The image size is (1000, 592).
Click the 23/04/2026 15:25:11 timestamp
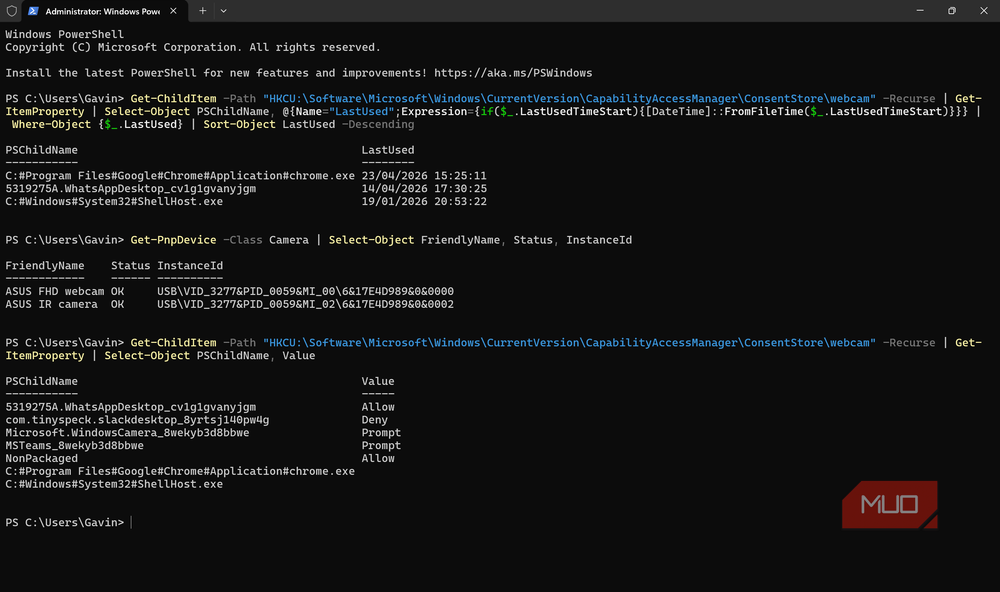click(424, 175)
